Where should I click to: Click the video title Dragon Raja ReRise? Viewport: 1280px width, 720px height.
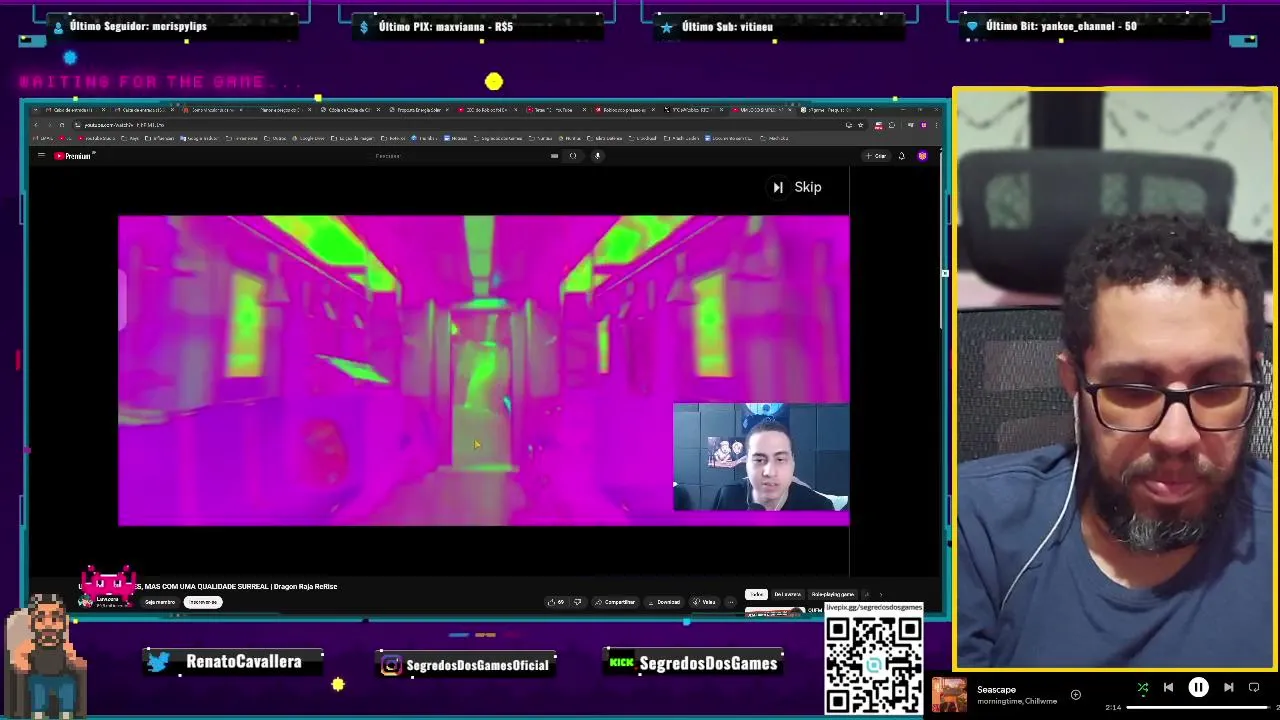click(208, 586)
